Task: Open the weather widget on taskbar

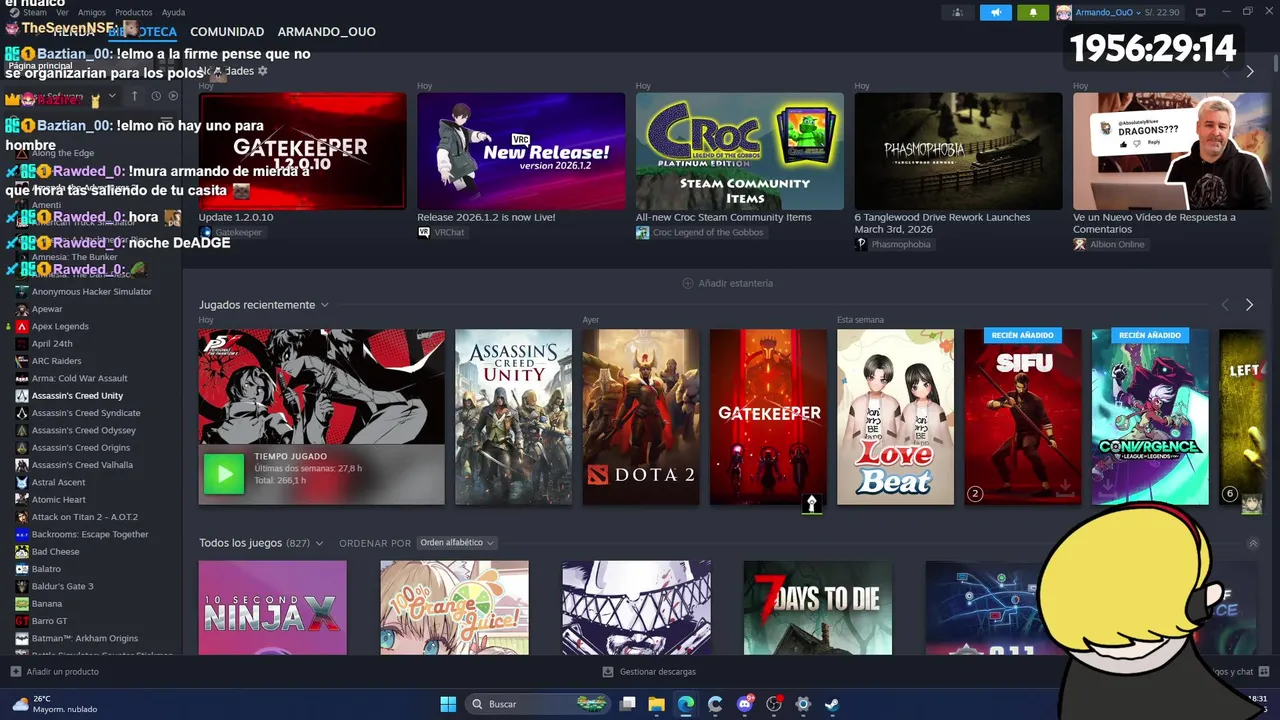Action: click(55, 704)
